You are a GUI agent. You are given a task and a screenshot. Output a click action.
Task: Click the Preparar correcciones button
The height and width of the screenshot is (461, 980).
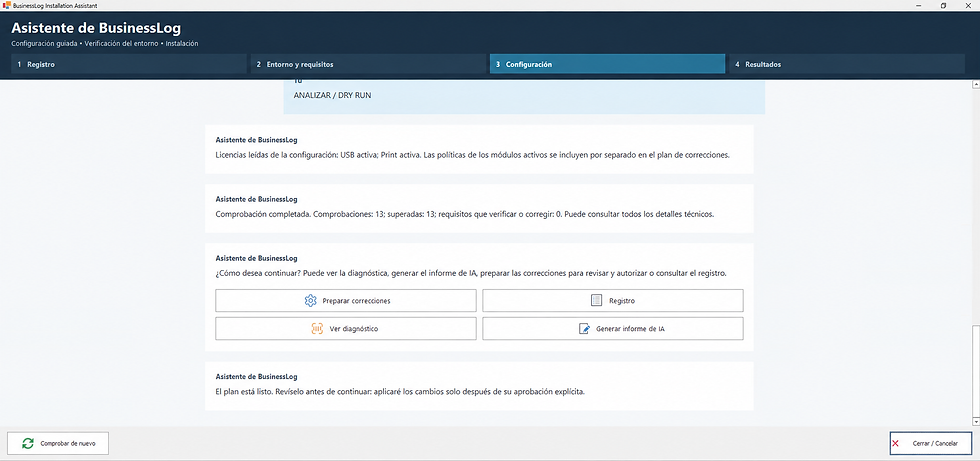point(346,300)
